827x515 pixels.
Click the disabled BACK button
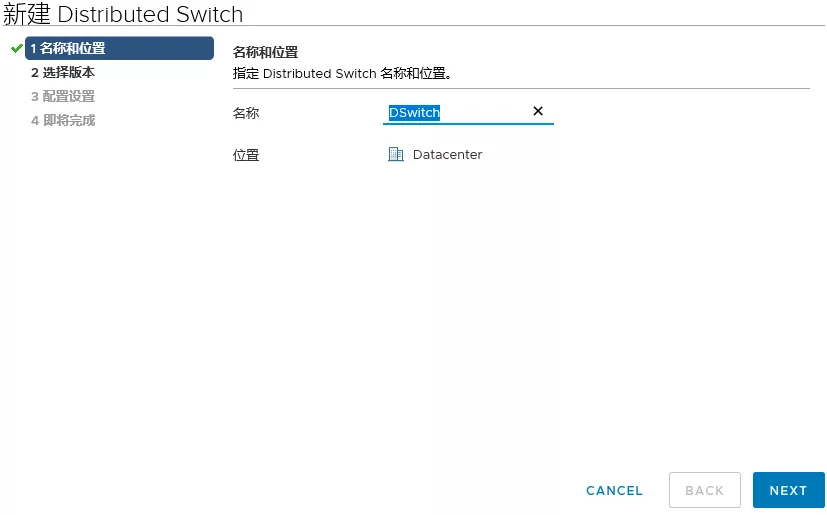point(704,490)
